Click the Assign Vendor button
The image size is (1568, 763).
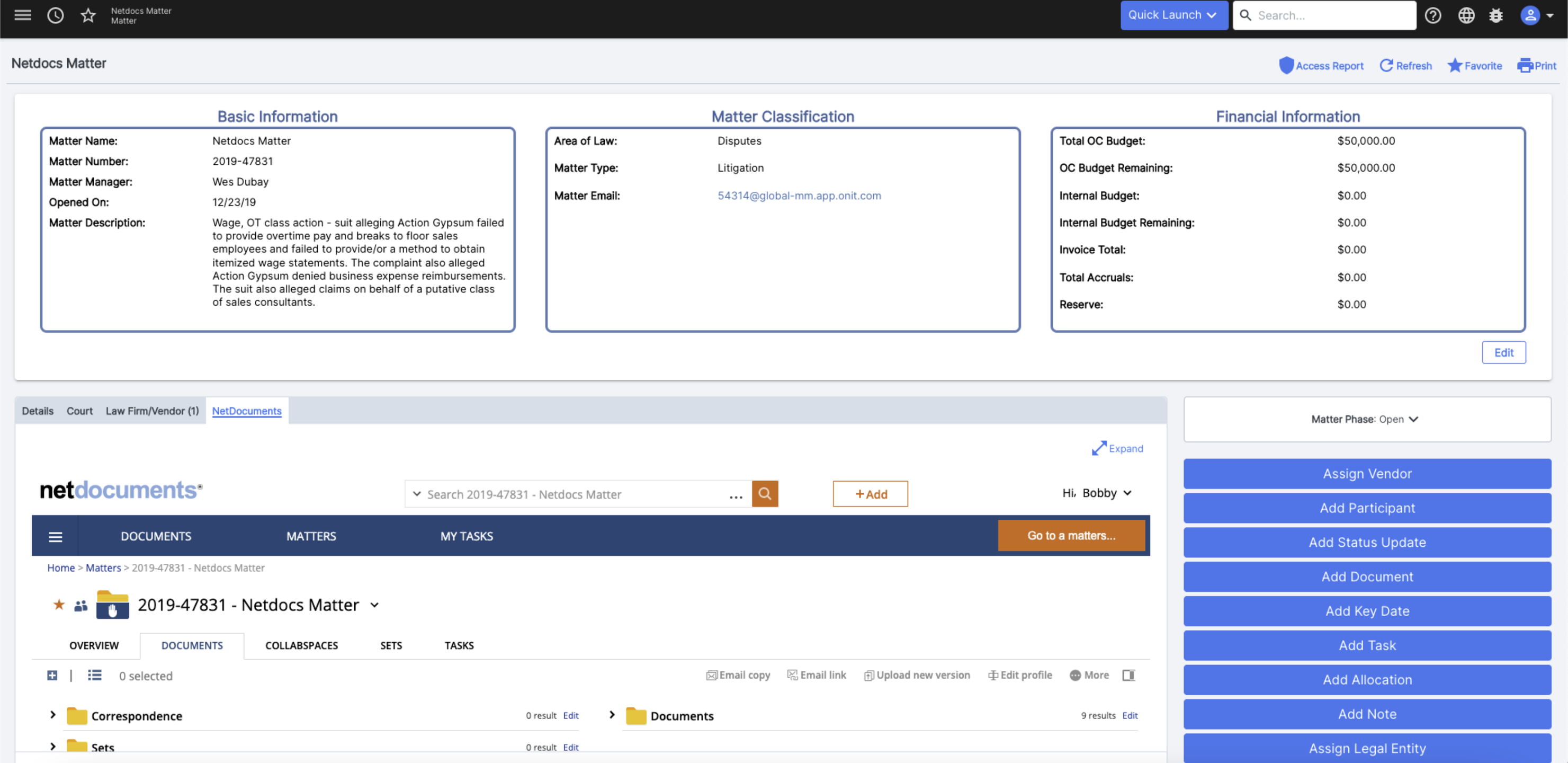point(1367,474)
